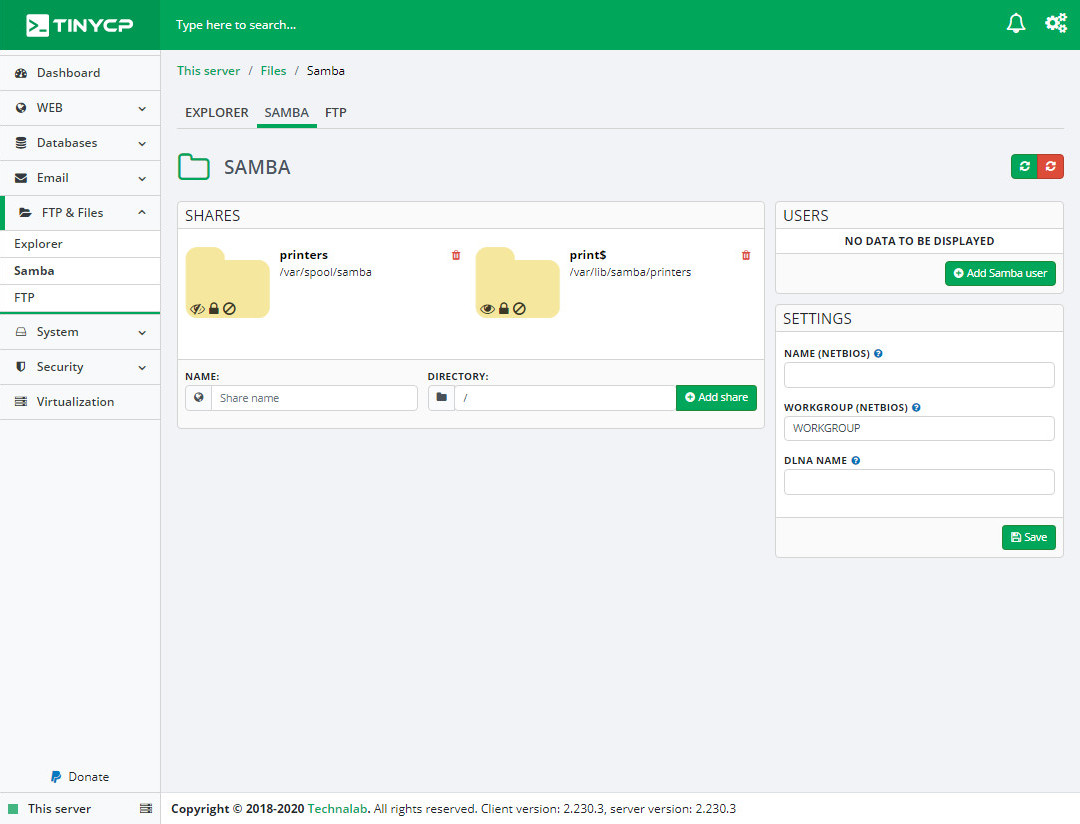Screen dimensions: 1080x824
Task: Toggle lock icon on print$ share
Action: (x=503, y=309)
